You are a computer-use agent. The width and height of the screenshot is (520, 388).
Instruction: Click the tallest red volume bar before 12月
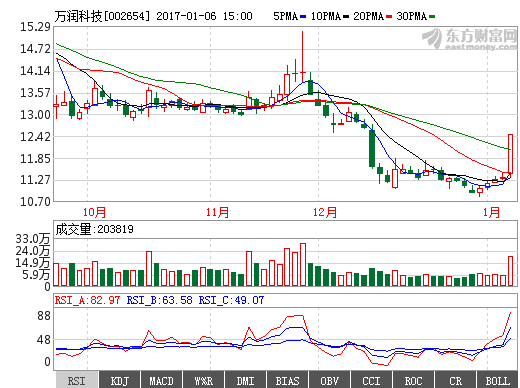[x=303, y=265]
